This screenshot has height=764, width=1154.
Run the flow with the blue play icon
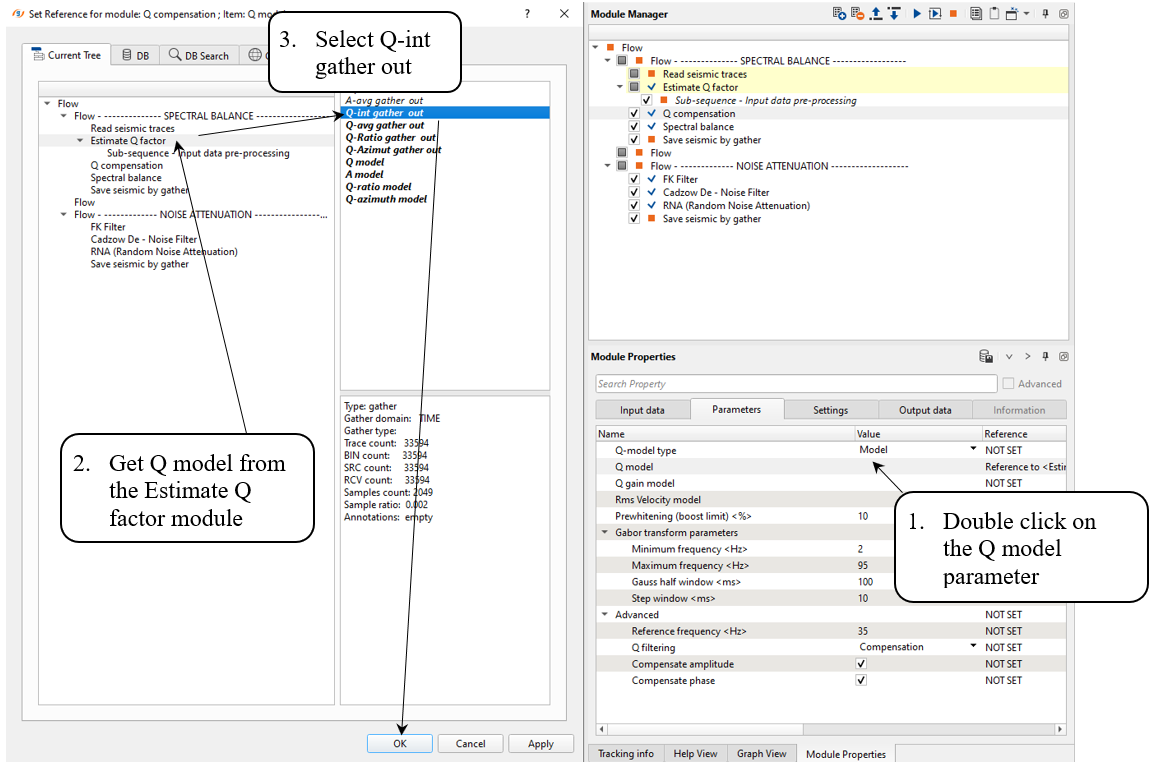pyautogui.click(x=917, y=14)
